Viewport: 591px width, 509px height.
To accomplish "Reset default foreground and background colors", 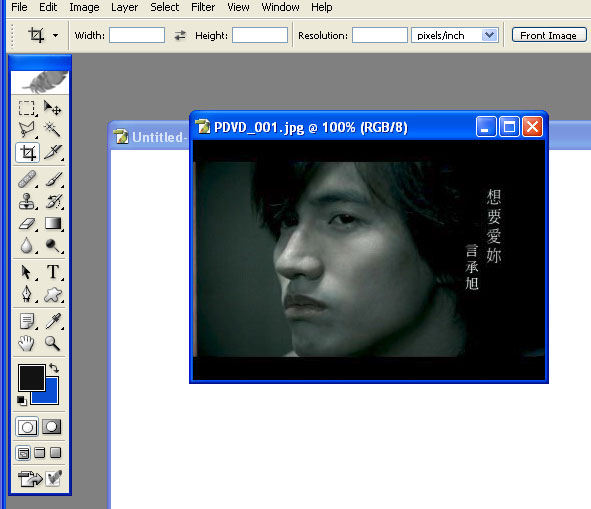I will tap(22, 401).
